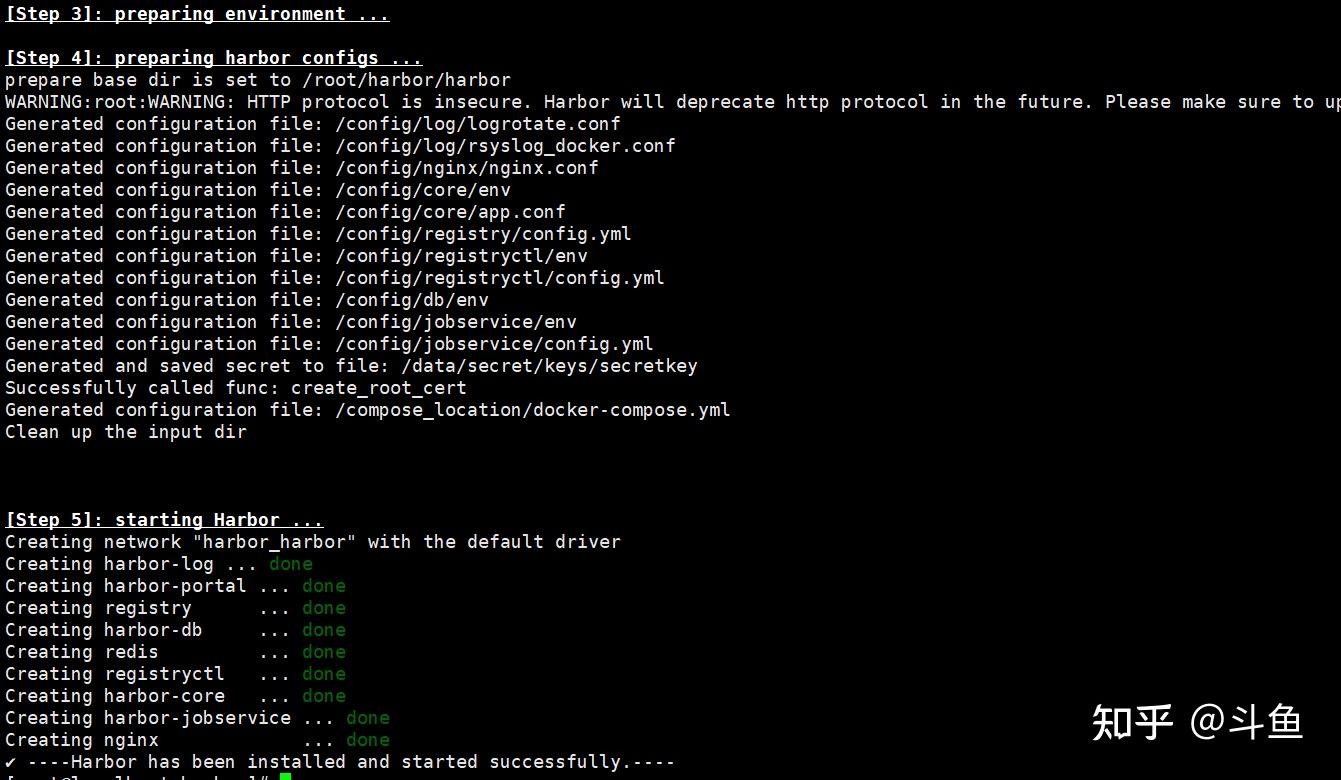Screen dimensions: 1341x780
Task: Click the /compose_location/docker-compose.yml path
Action: pyautogui.click(x=538, y=410)
